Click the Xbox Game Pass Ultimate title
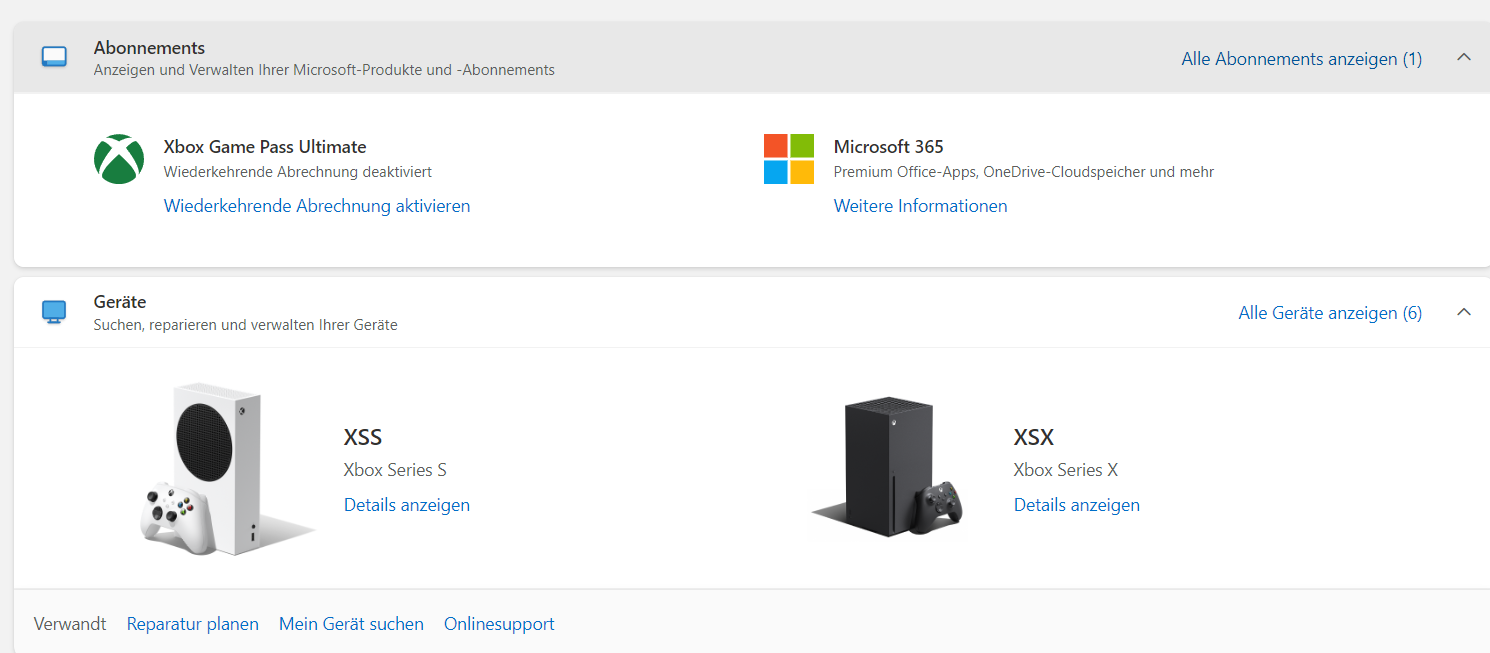Image resolution: width=1490 pixels, height=653 pixels. pyautogui.click(x=265, y=147)
